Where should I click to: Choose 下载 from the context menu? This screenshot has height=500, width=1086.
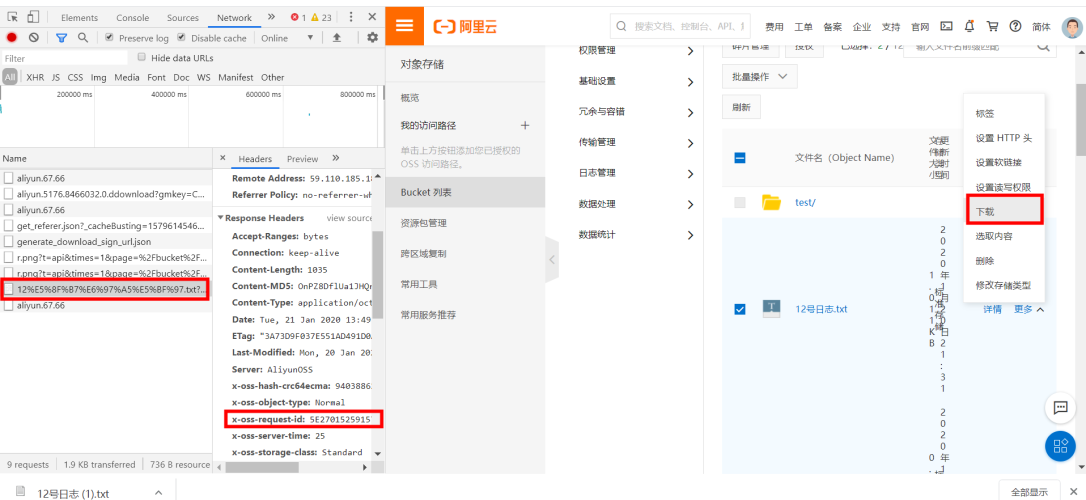click(1003, 211)
